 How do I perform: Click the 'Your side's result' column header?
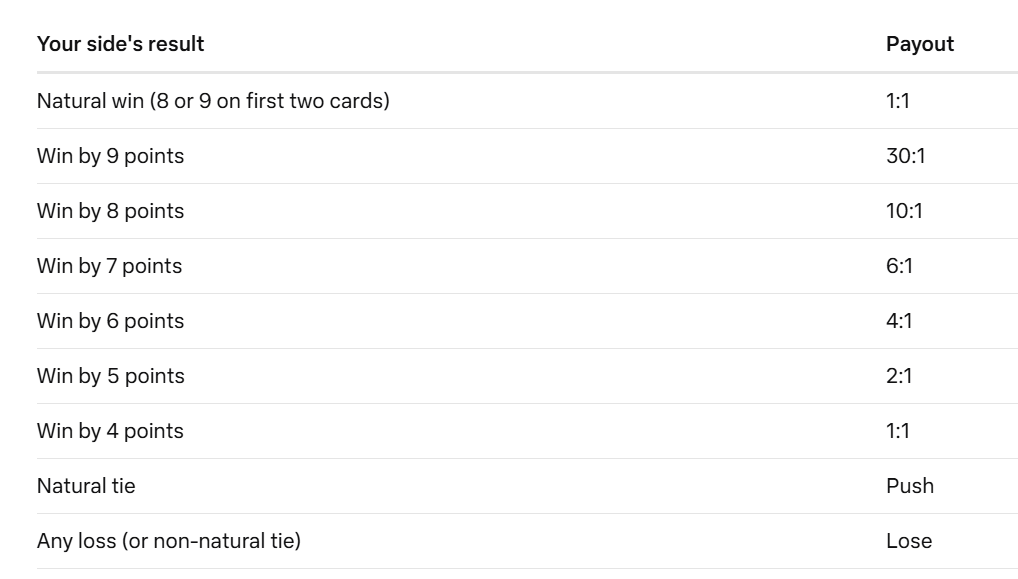[120, 44]
